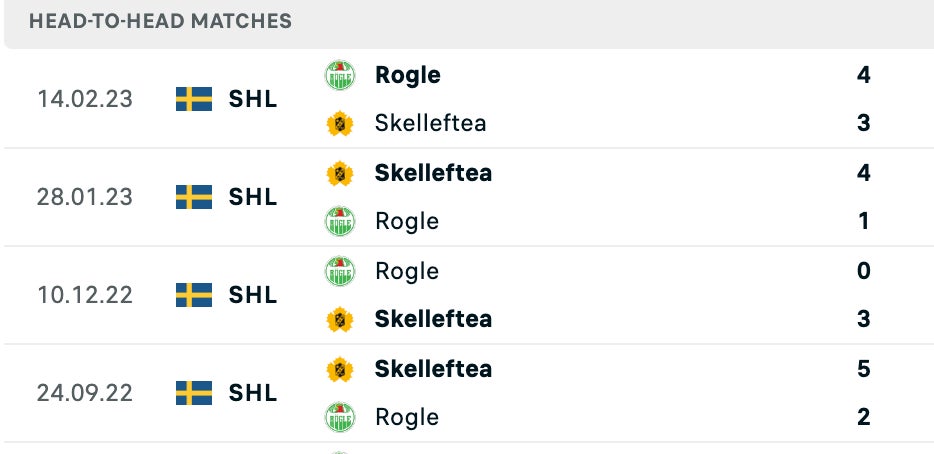The height and width of the screenshot is (454, 934).
Task: Click Rogle's score of 0 on 10.12.22
Action: point(864,271)
